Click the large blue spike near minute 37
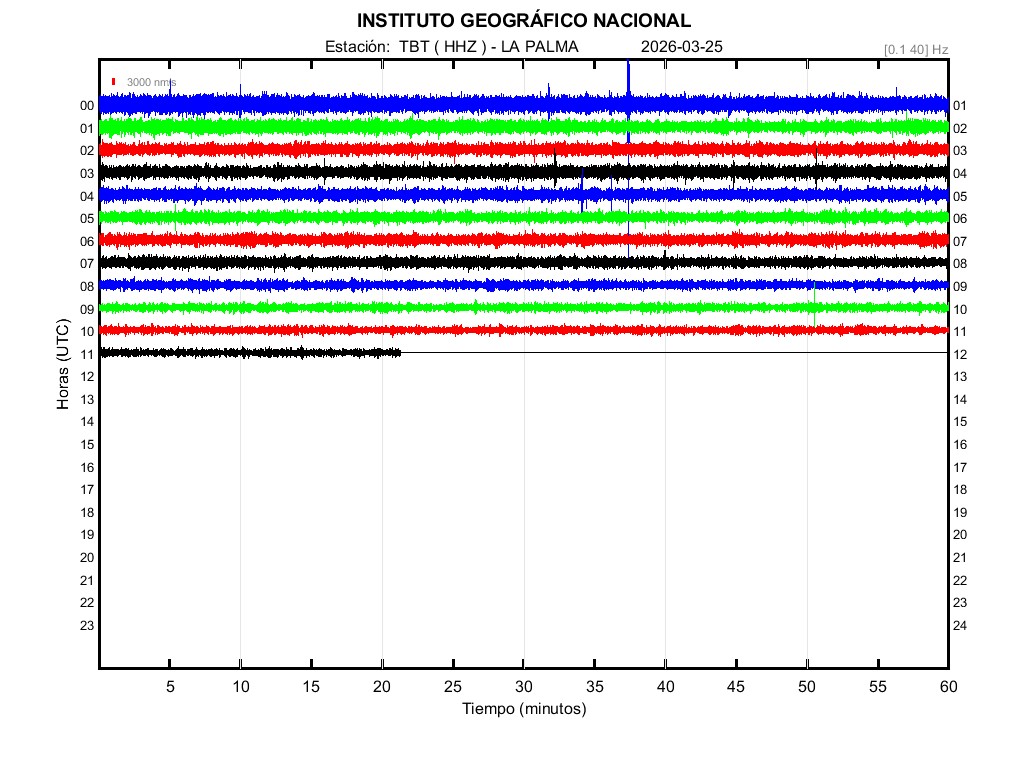This screenshot has height=768, width=1024. pyautogui.click(x=628, y=80)
